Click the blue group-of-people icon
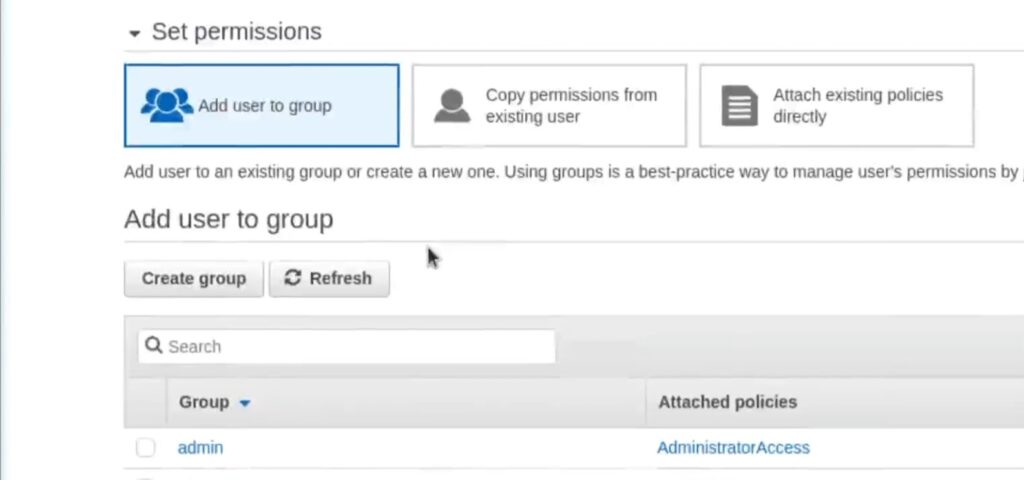The height and width of the screenshot is (480, 1024). pyautogui.click(x=167, y=105)
